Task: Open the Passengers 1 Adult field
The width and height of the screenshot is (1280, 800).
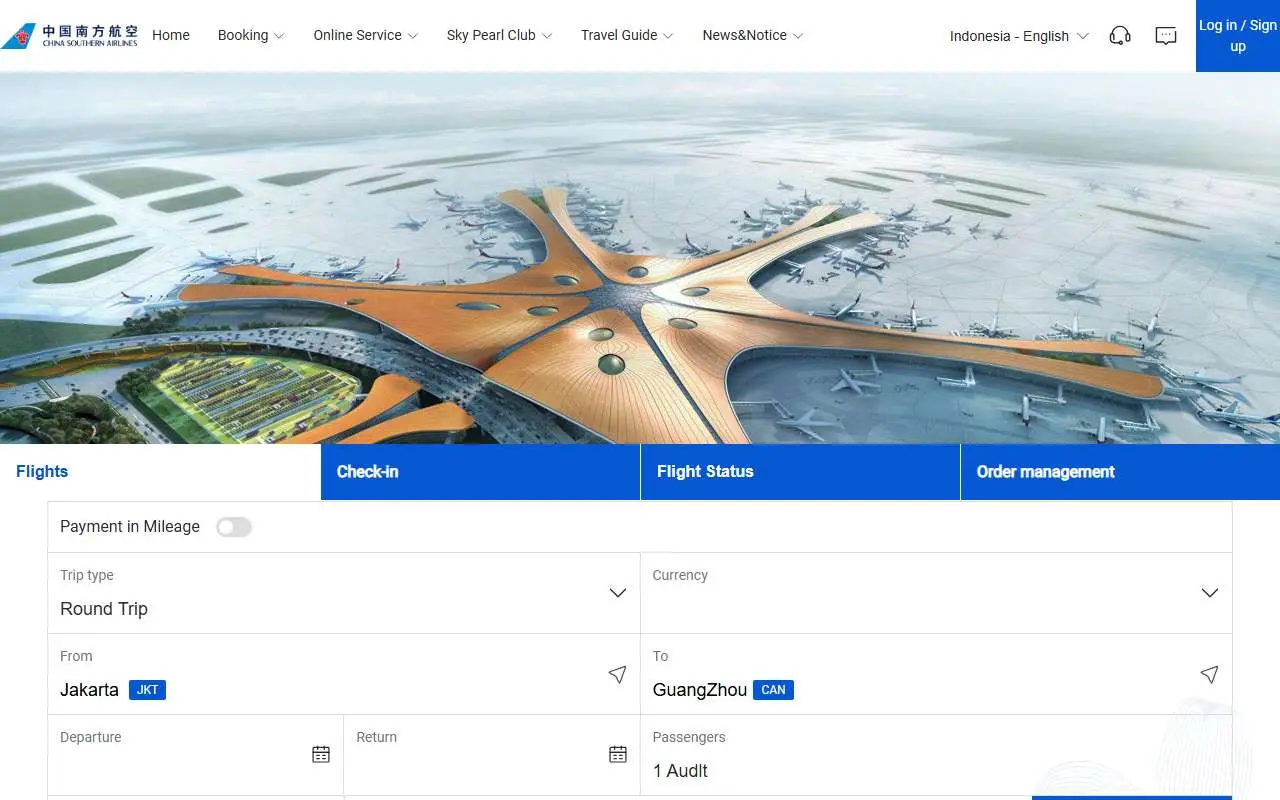Action: tap(936, 755)
